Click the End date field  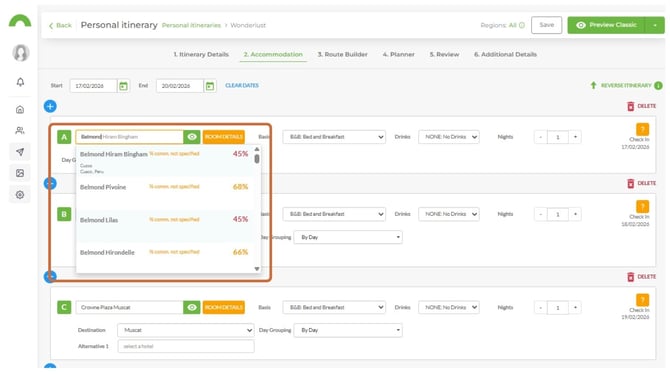pyautogui.click(x=179, y=86)
